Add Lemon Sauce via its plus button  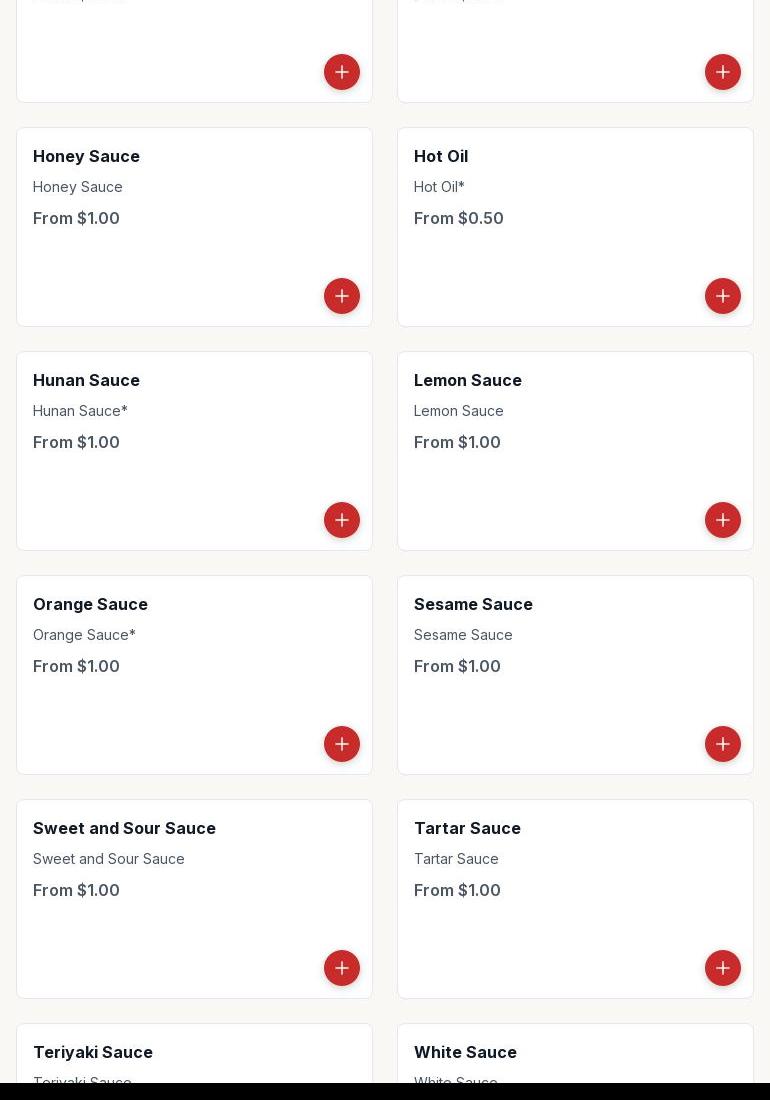pyautogui.click(x=722, y=520)
